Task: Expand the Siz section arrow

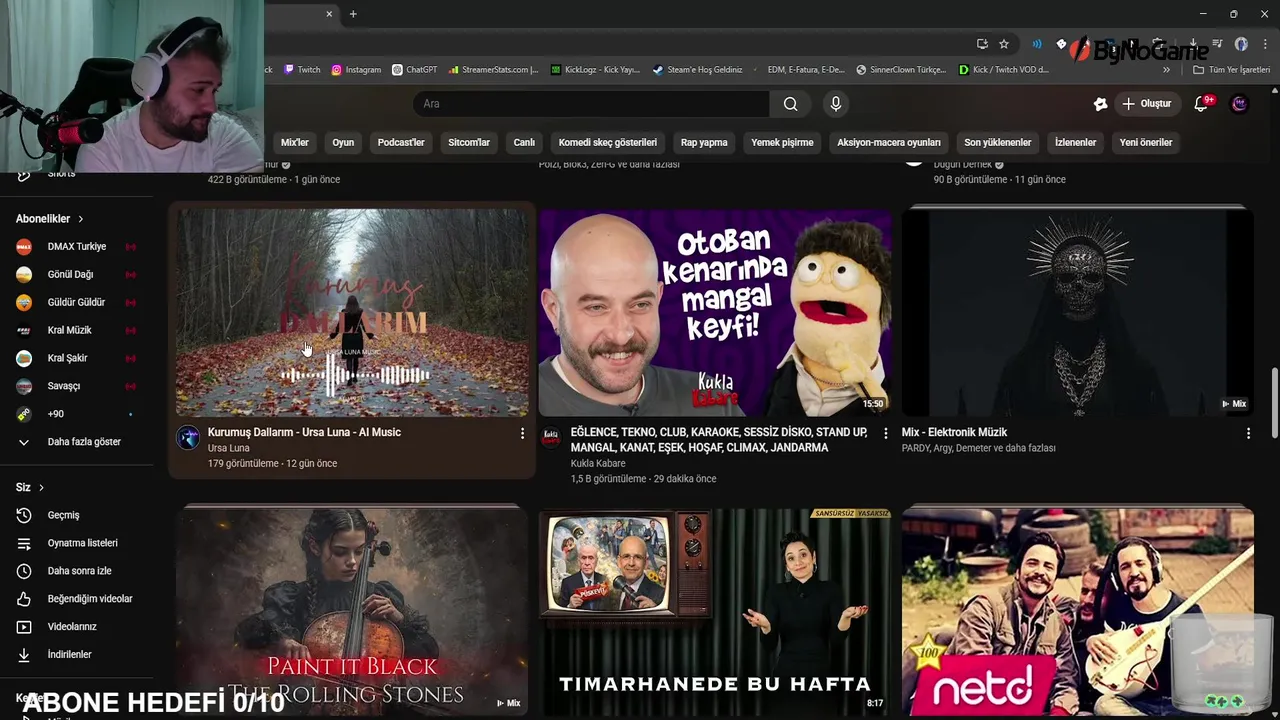Action: point(41,488)
